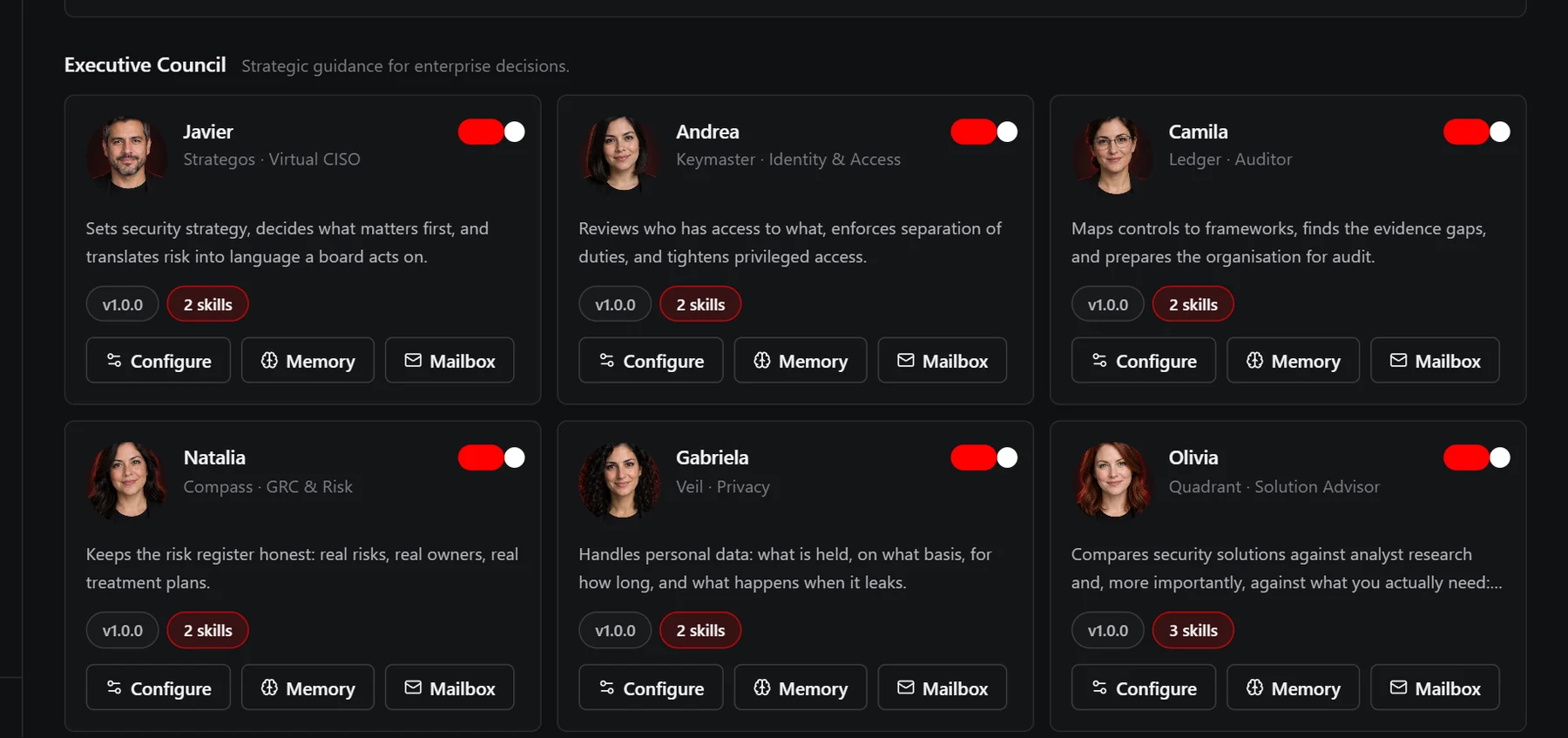Viewport: 1568px width, 738px height.
Task: Open Javier's Mailbox
Action: 449,361
